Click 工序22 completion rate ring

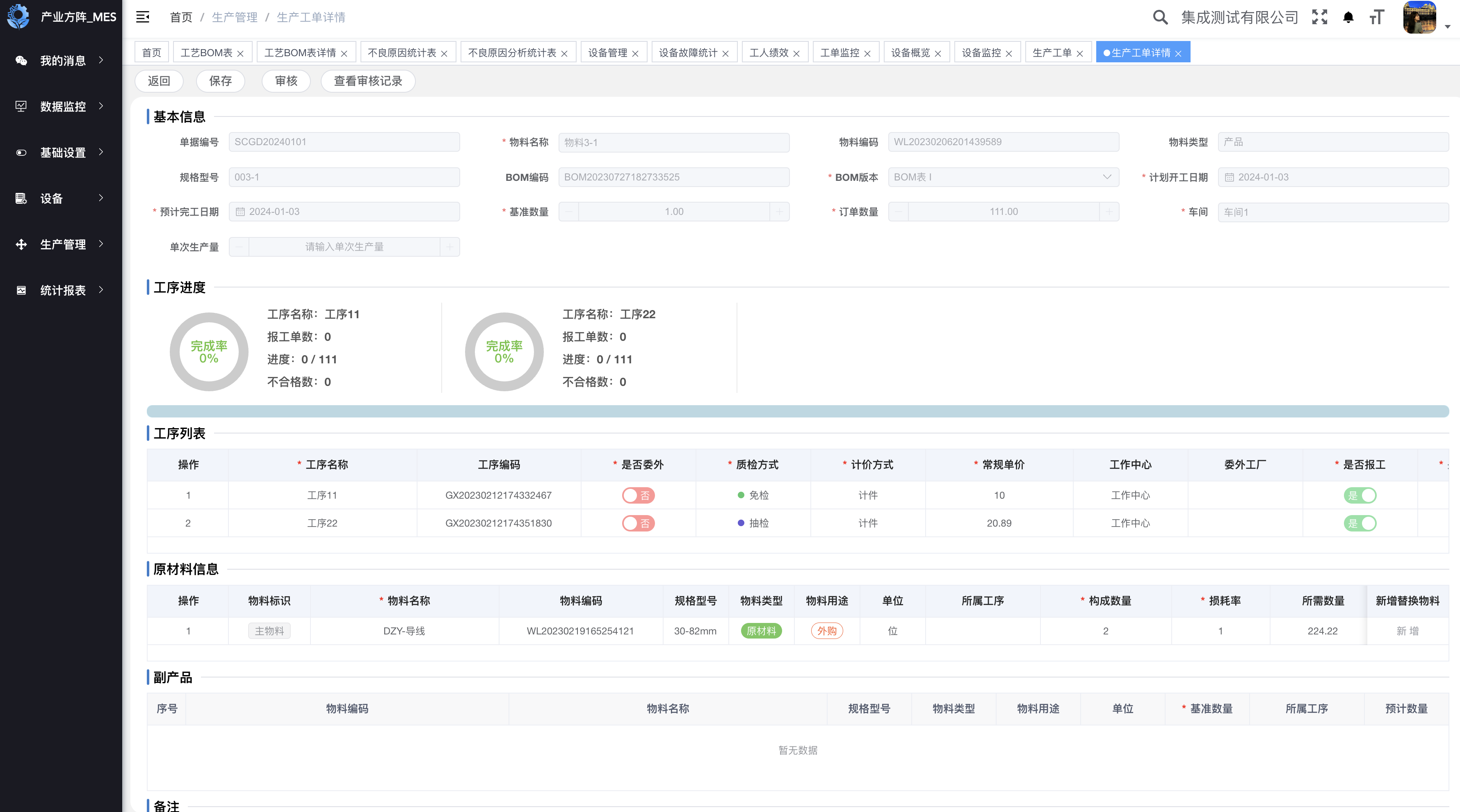click(x=504, y=351)
